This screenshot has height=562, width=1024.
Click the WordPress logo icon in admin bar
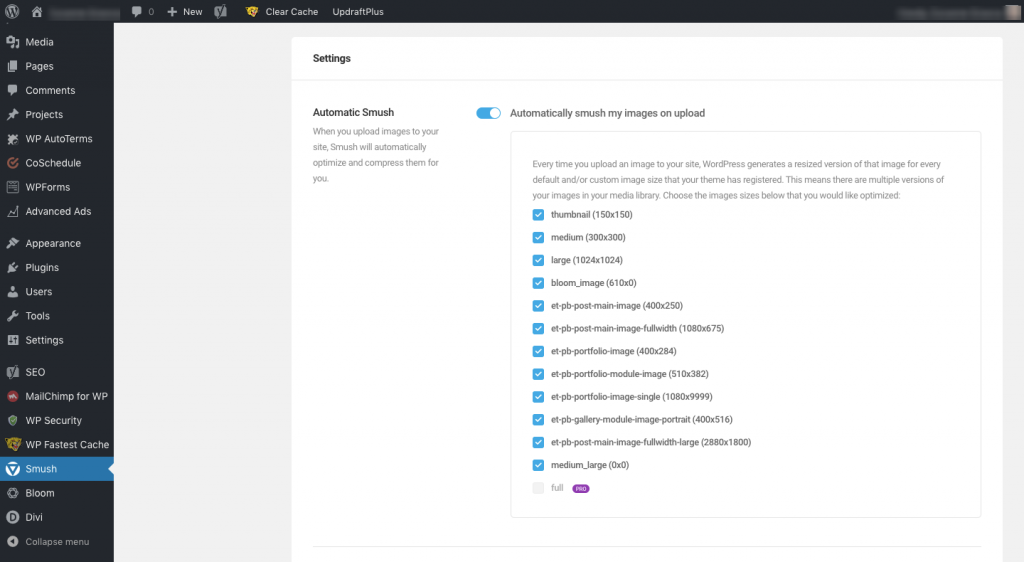(x=12, y=12)
